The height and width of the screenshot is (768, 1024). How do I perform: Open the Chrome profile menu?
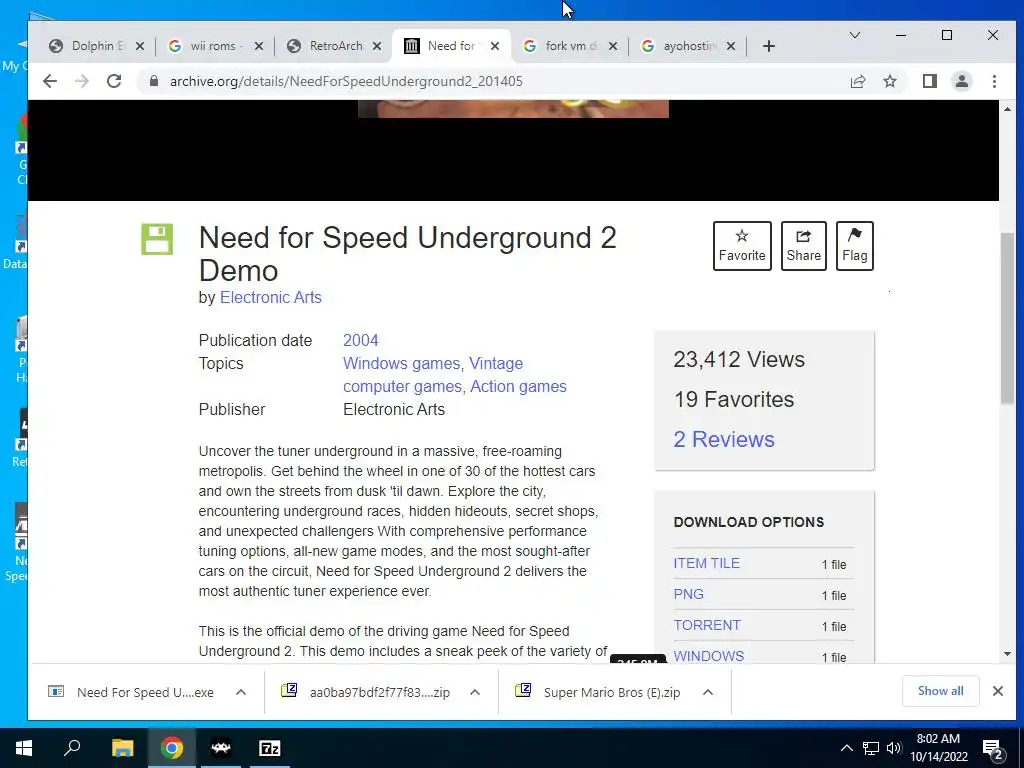click(x=961, y=81)
